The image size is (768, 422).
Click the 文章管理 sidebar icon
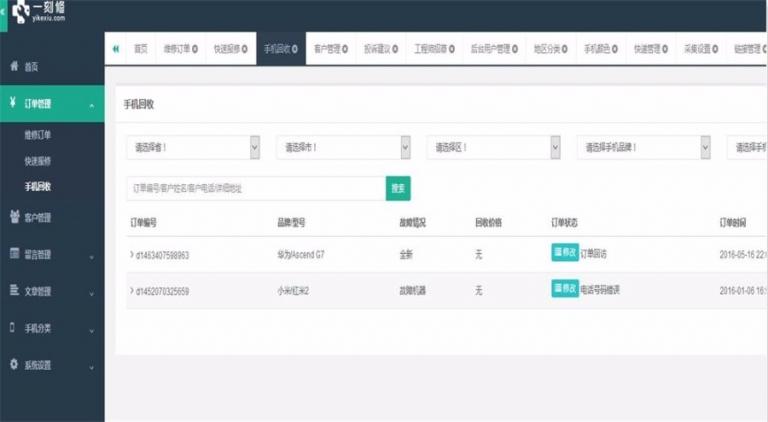(14, 291)
